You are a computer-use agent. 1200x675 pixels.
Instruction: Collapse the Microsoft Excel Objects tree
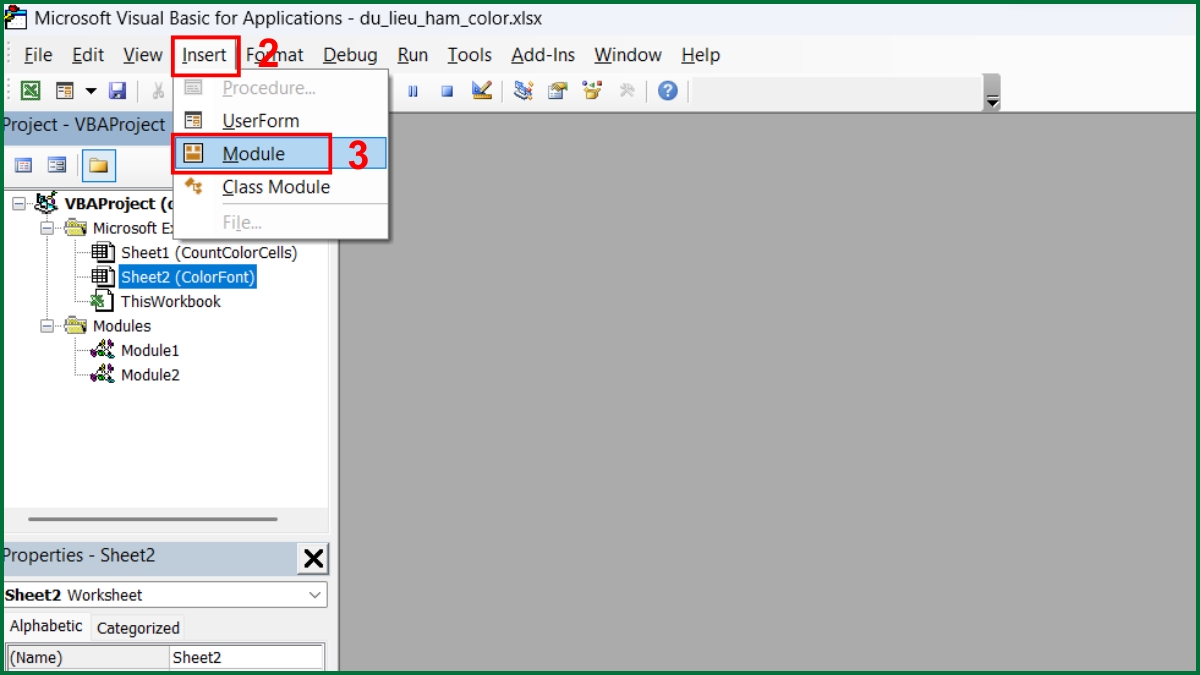(x=48, y=227)
